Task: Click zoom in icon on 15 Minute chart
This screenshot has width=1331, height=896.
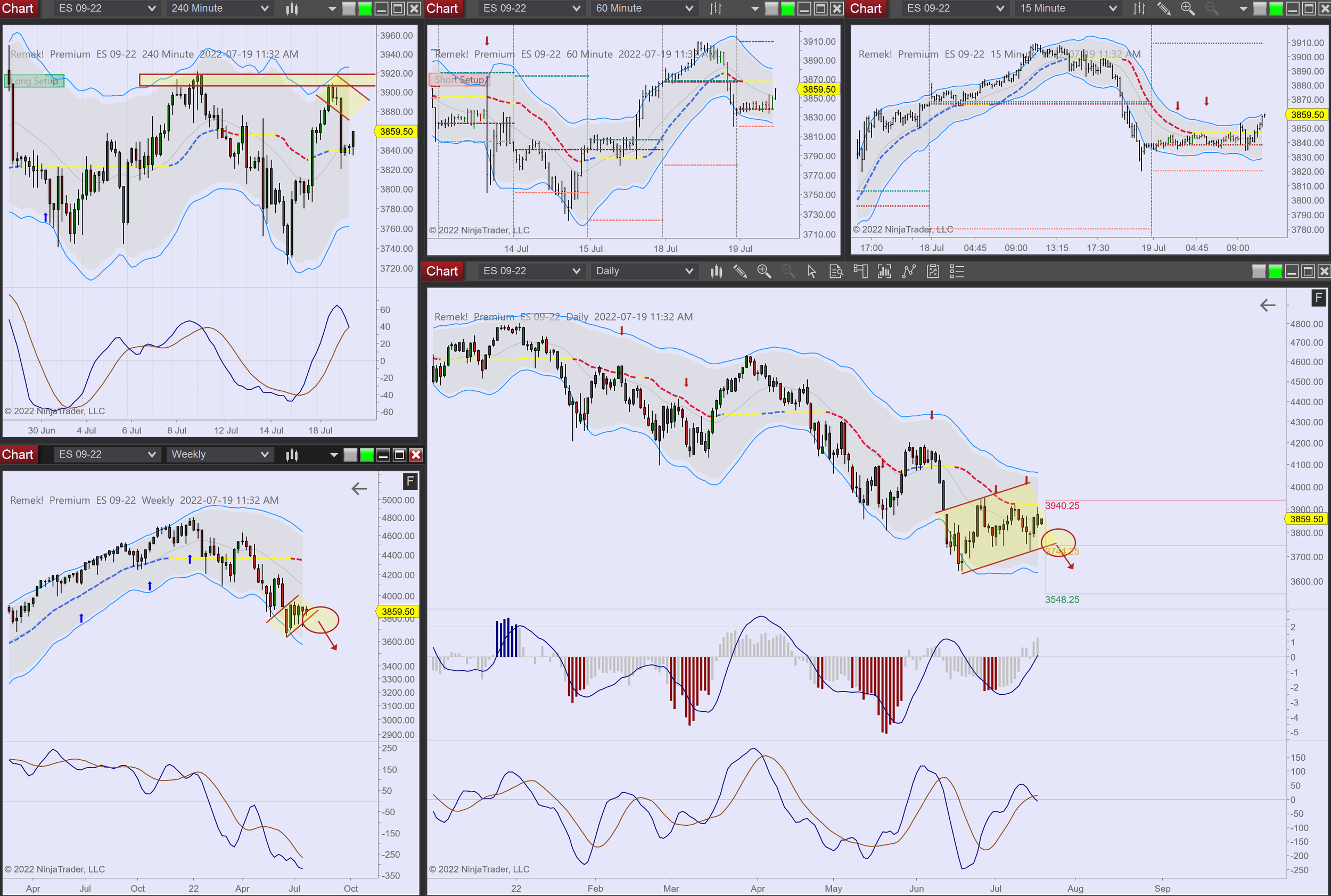Action: point(1188,9)
